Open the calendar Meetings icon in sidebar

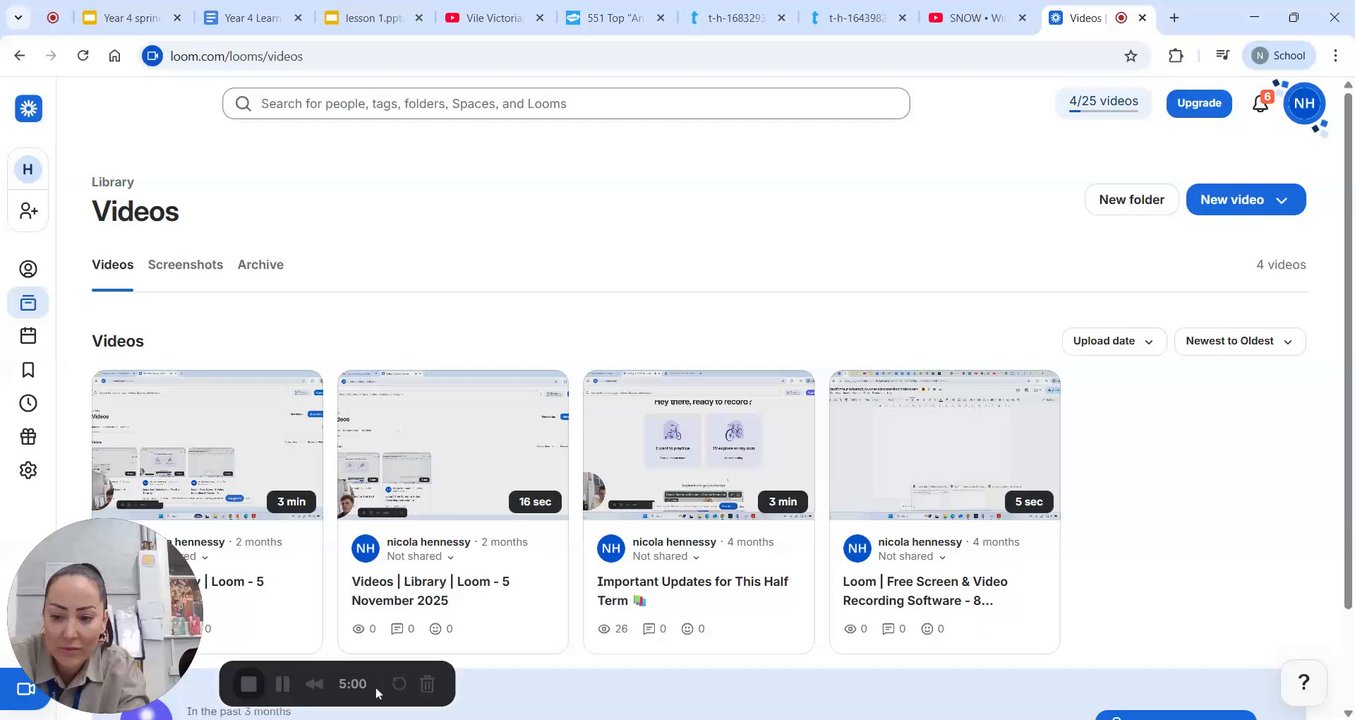[28, 336]
